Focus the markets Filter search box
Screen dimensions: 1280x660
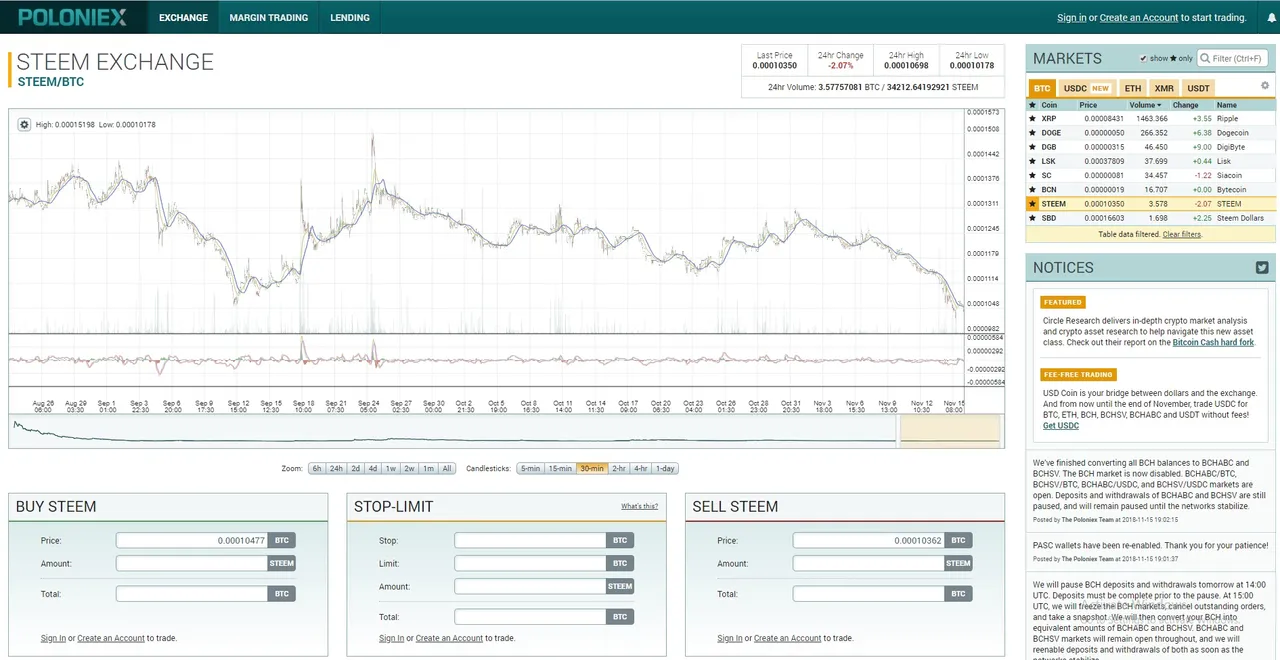click(1235, 59)
